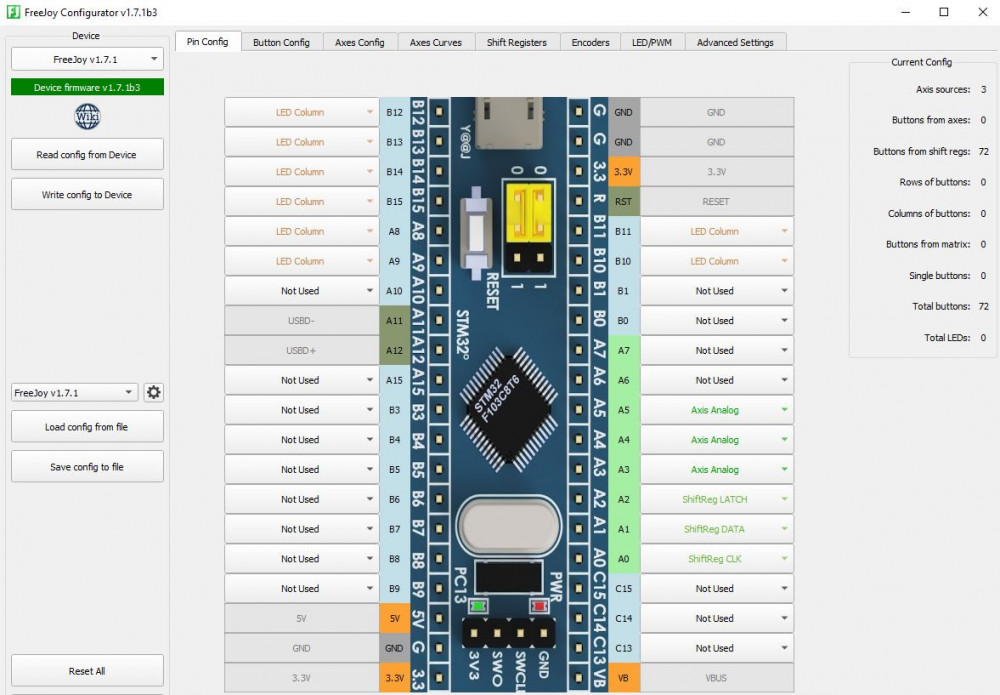
Task: Open pin B5 function dropdown
Action: [302, 469]
